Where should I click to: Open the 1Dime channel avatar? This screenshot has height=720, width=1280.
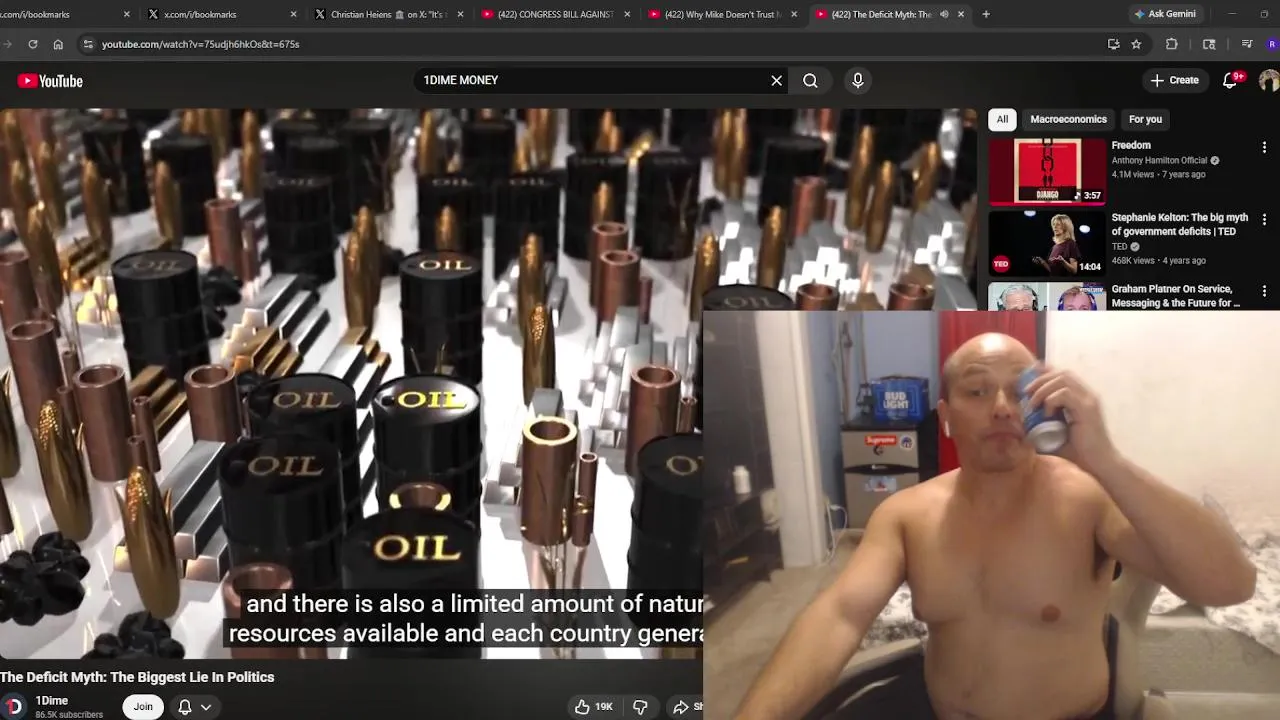tap(13, 706)
